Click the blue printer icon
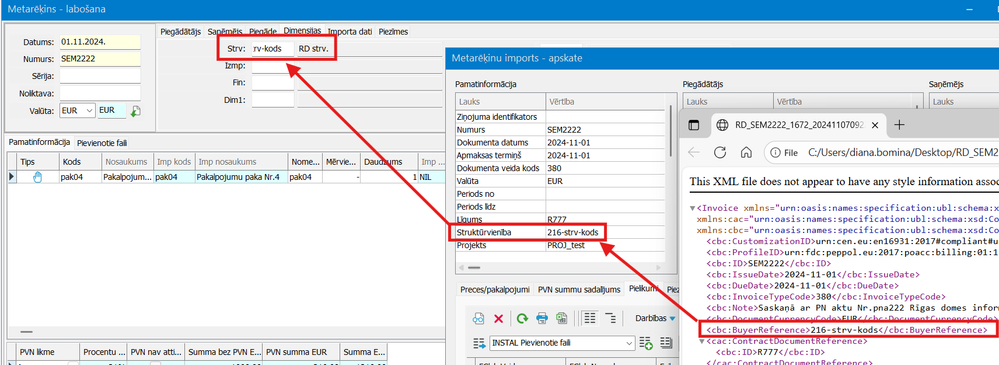The height and width of the screenshot is (365, 999). click(542, 317)
